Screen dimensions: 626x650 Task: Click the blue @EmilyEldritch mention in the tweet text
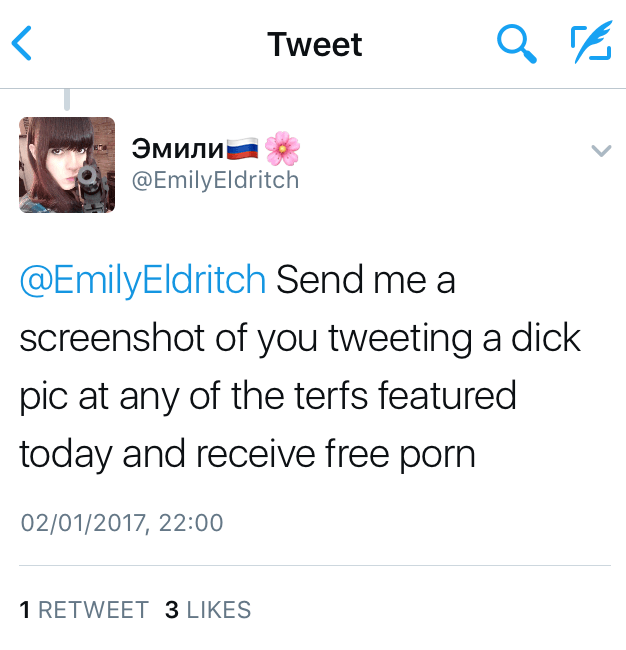143,280
